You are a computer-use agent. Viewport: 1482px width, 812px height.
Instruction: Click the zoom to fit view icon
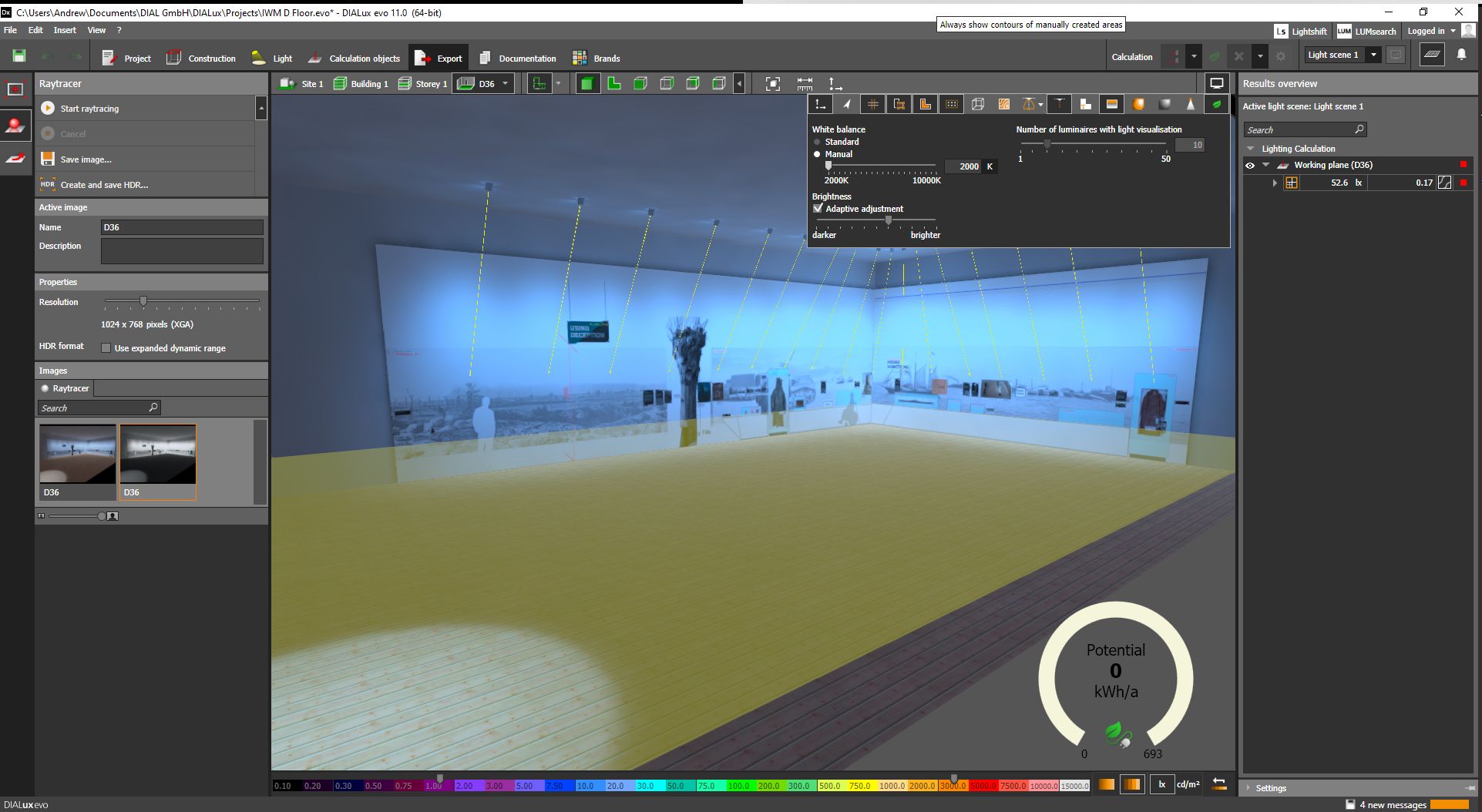click(x=772, y=84)
